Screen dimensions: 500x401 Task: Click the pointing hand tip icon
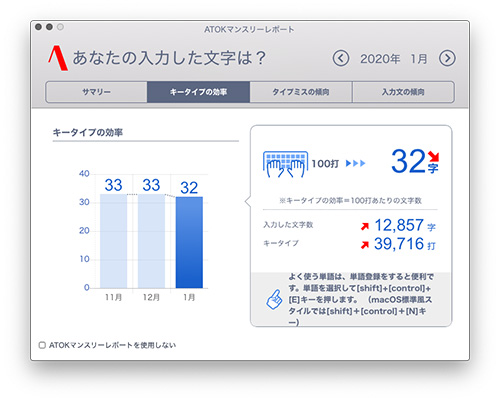tap(274, 299)
